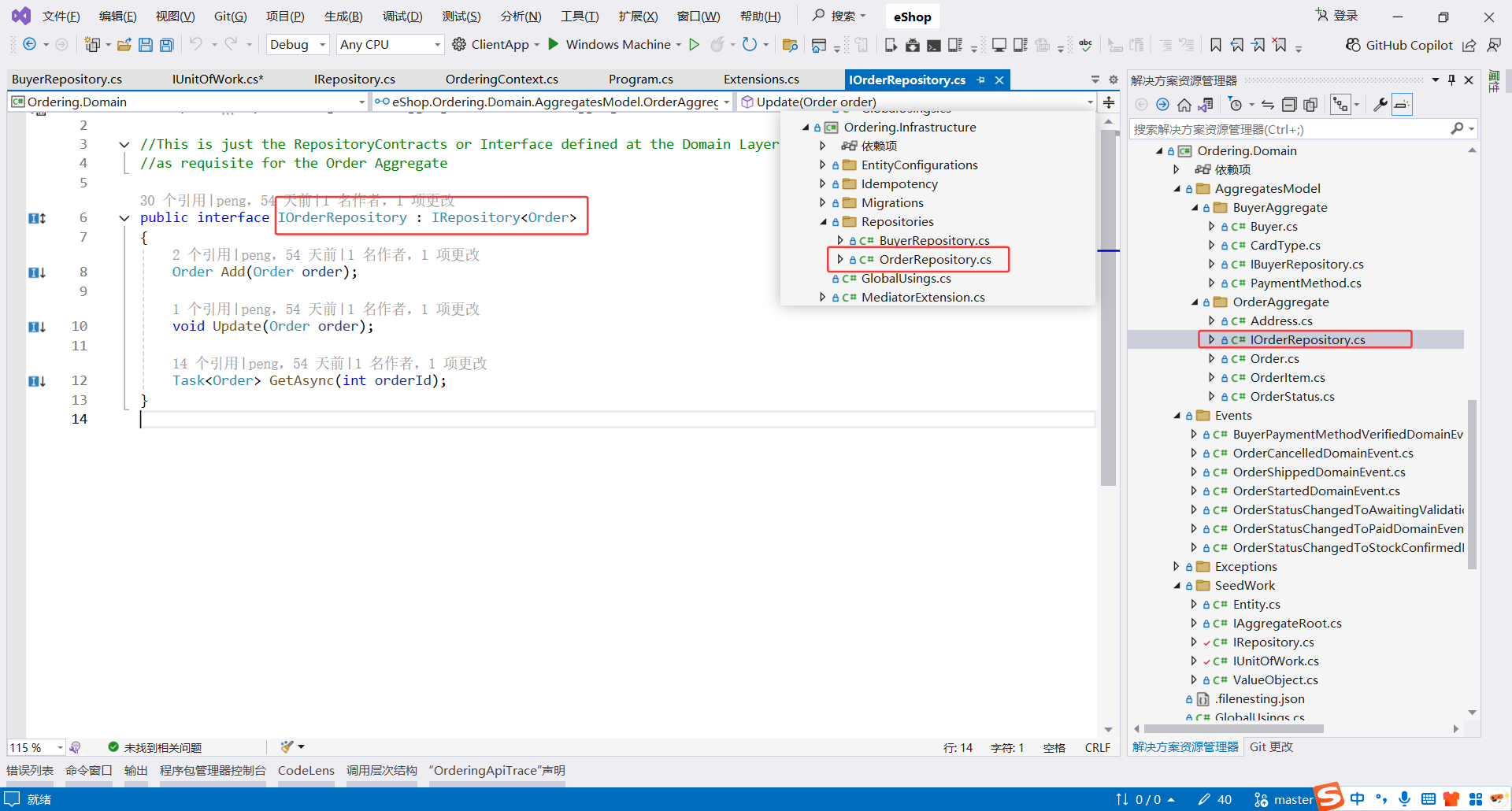Click Solution Explorer forward navigation arrow
The image size is (1512, 811).
[1162, 105]
